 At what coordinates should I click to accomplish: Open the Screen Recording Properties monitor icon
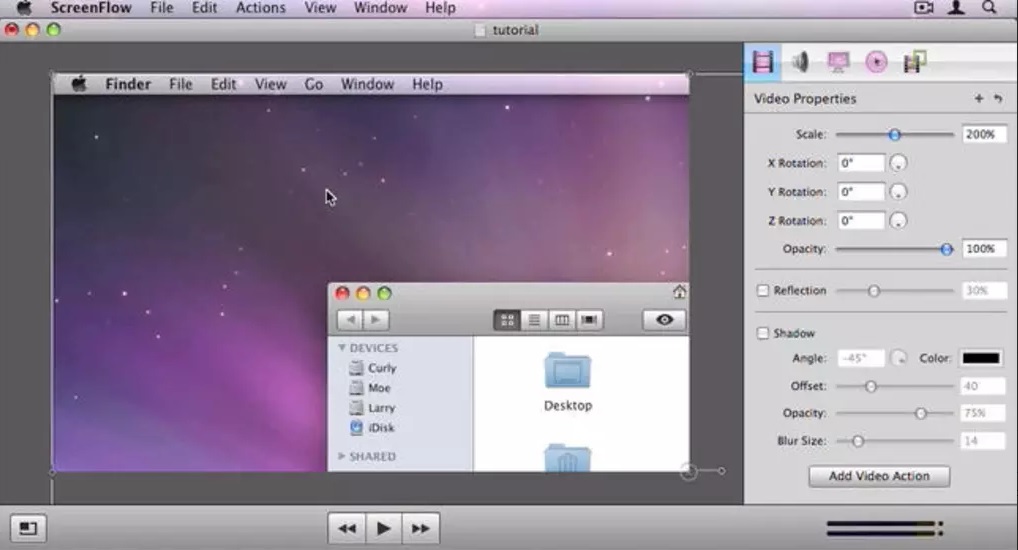[x=838, y=62]
